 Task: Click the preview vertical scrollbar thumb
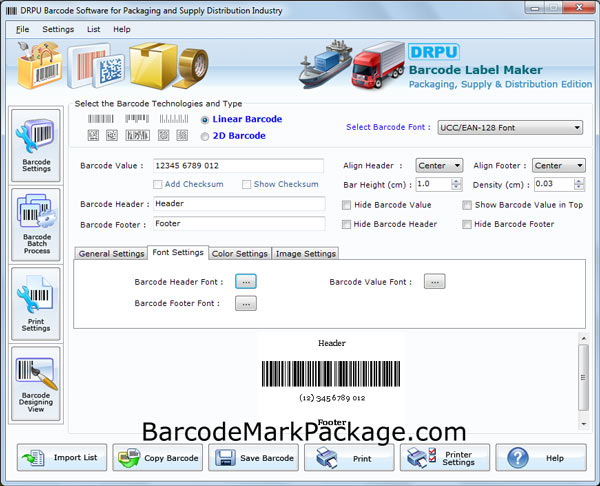(x=584, y=377)
